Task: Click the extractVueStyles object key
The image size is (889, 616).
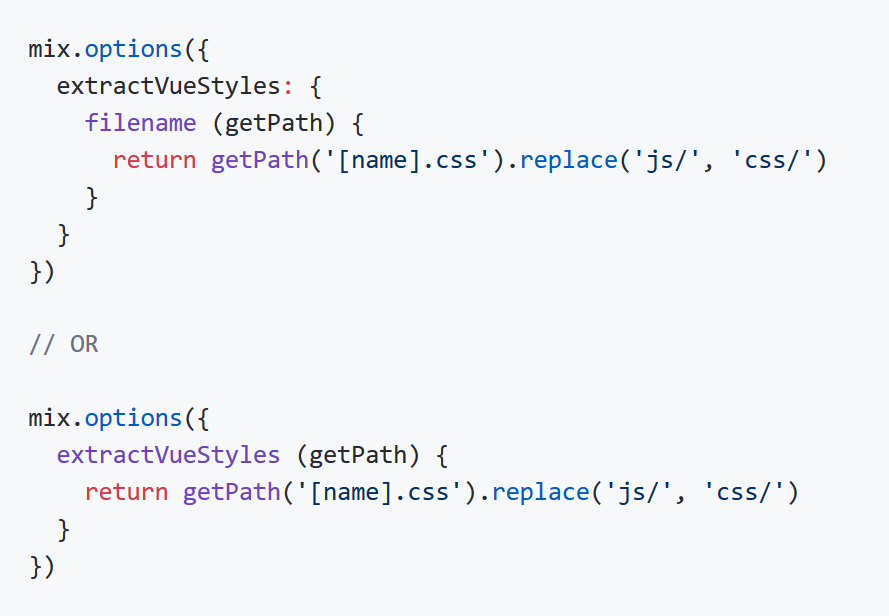Action: click(x=168, y=87)
